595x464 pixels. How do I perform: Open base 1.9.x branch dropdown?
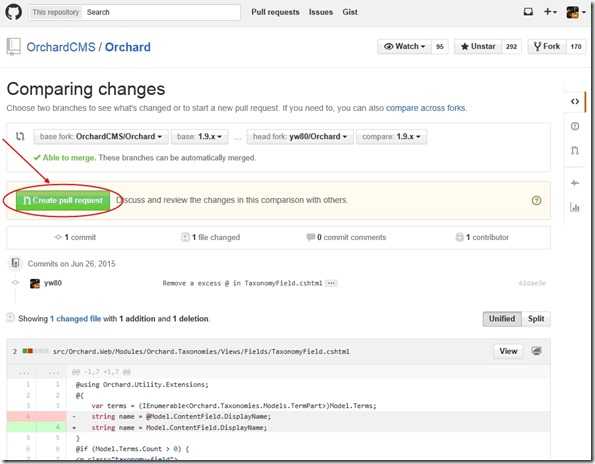click(x=199, y=137)
